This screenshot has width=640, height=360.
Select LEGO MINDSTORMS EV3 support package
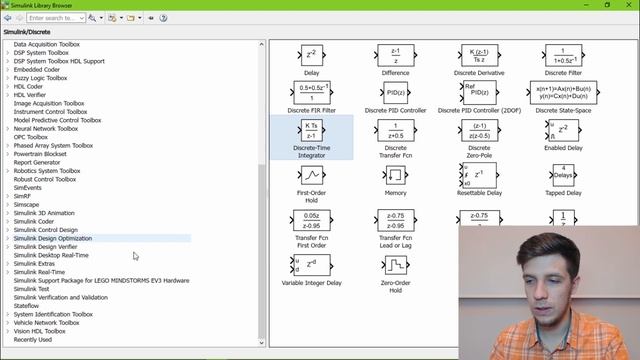101,280
